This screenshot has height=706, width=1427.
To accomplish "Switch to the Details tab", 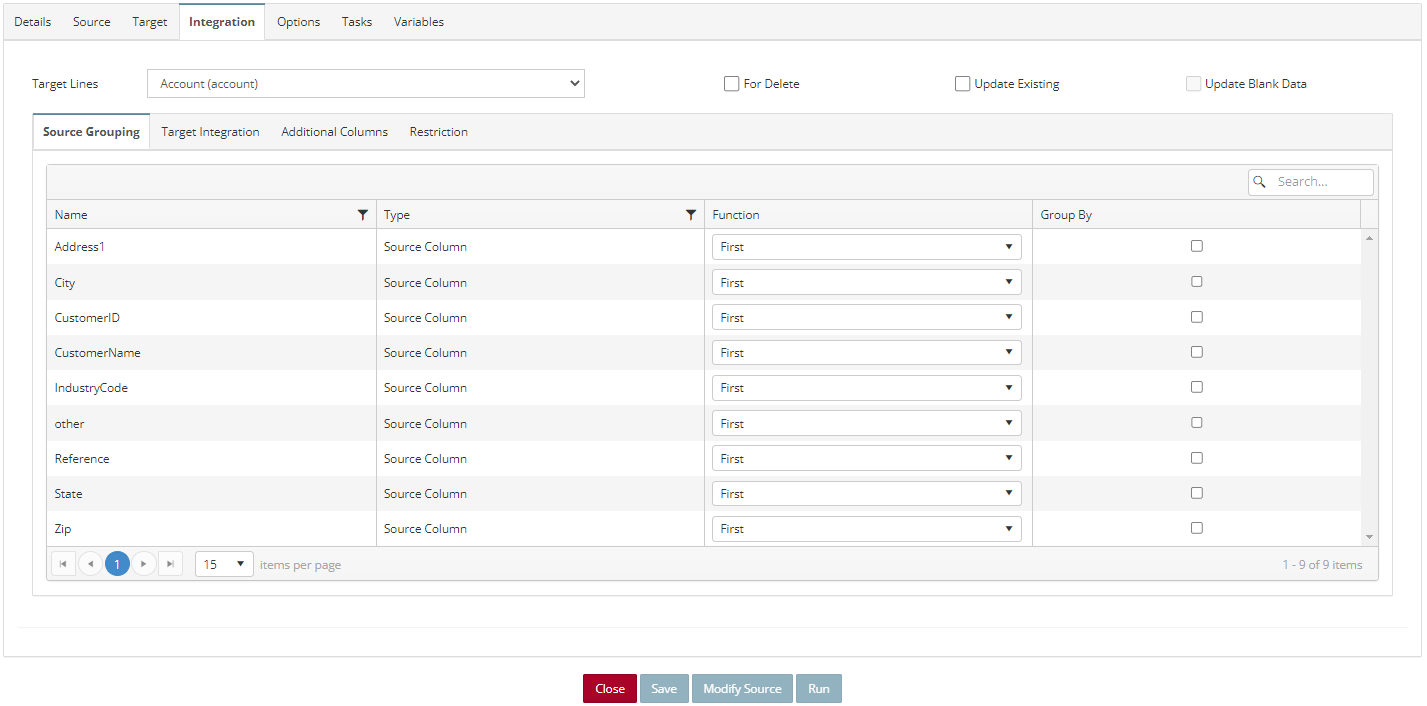I will pyautogui.click(x=33, y=22).
